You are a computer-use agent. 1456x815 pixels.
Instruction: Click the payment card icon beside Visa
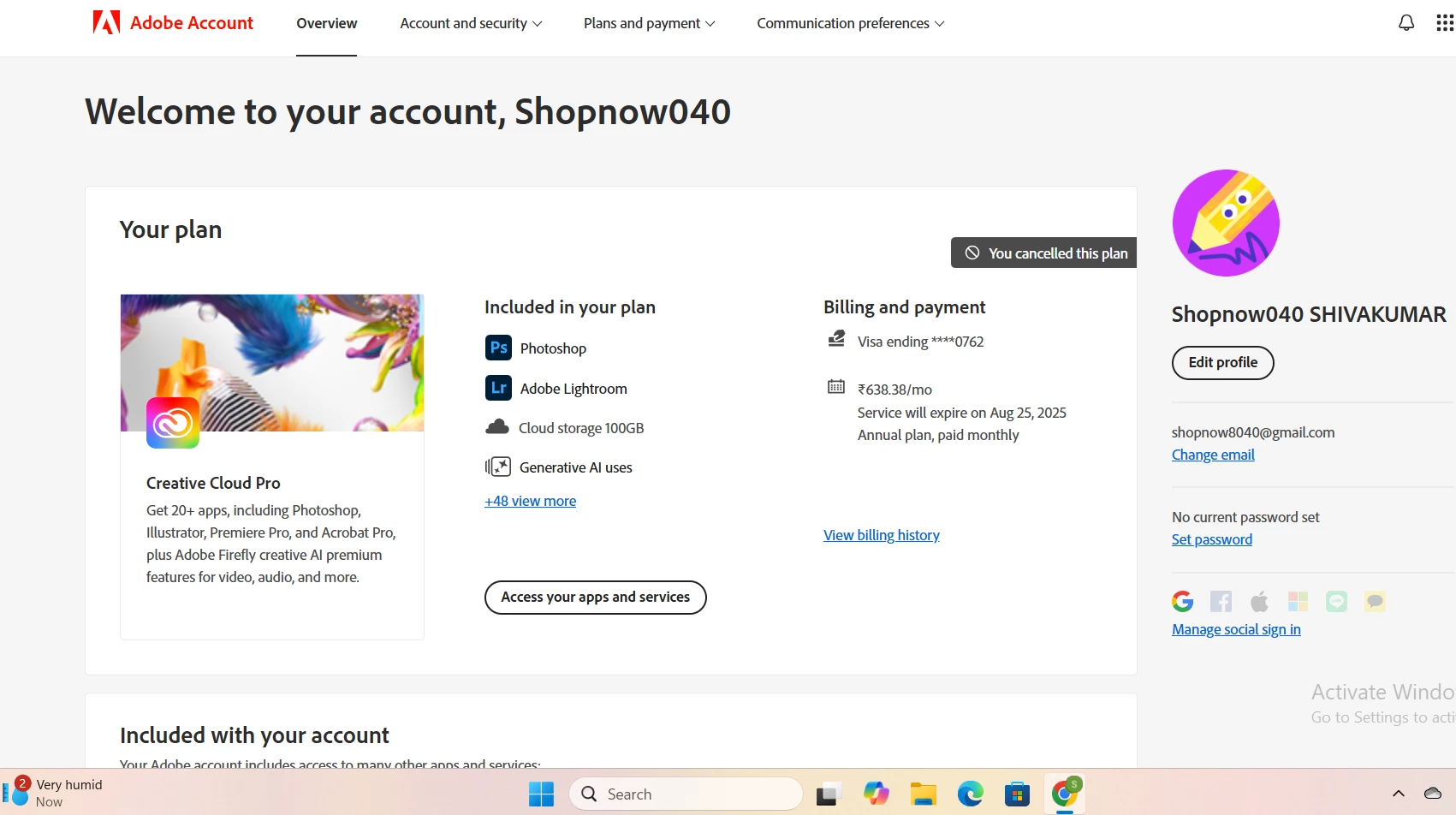pos(836,340)
